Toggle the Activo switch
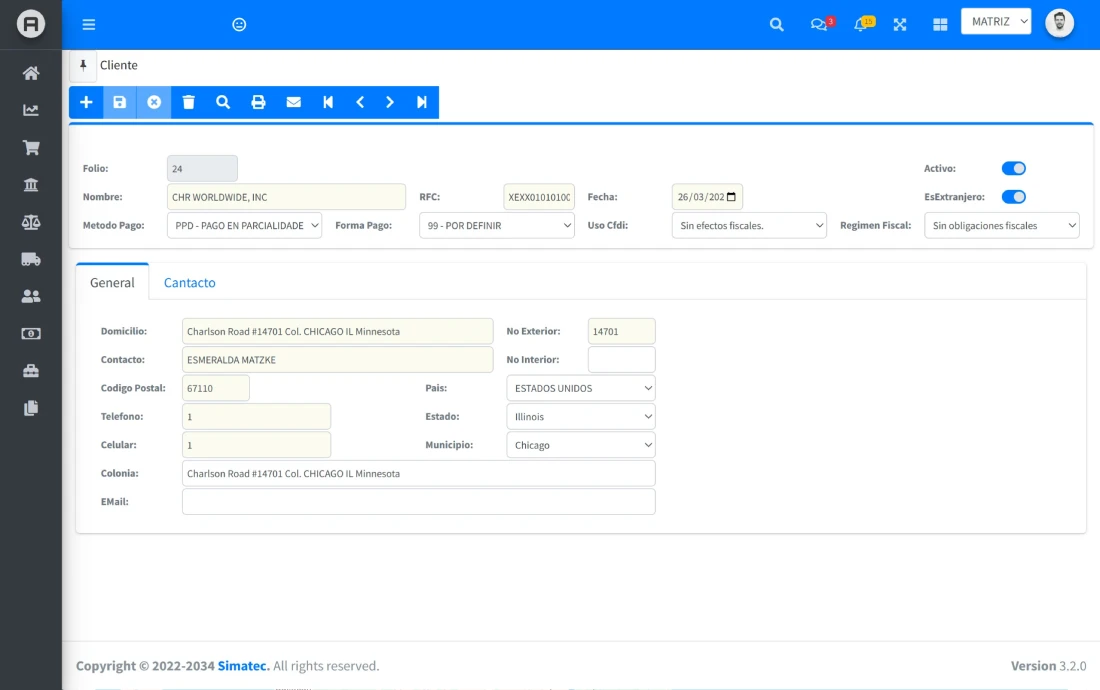 1014,168
